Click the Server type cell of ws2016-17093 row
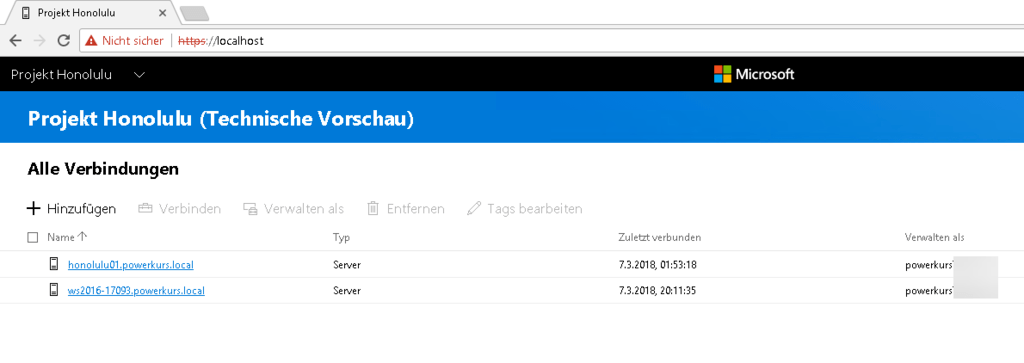 (x=347, y=291)
